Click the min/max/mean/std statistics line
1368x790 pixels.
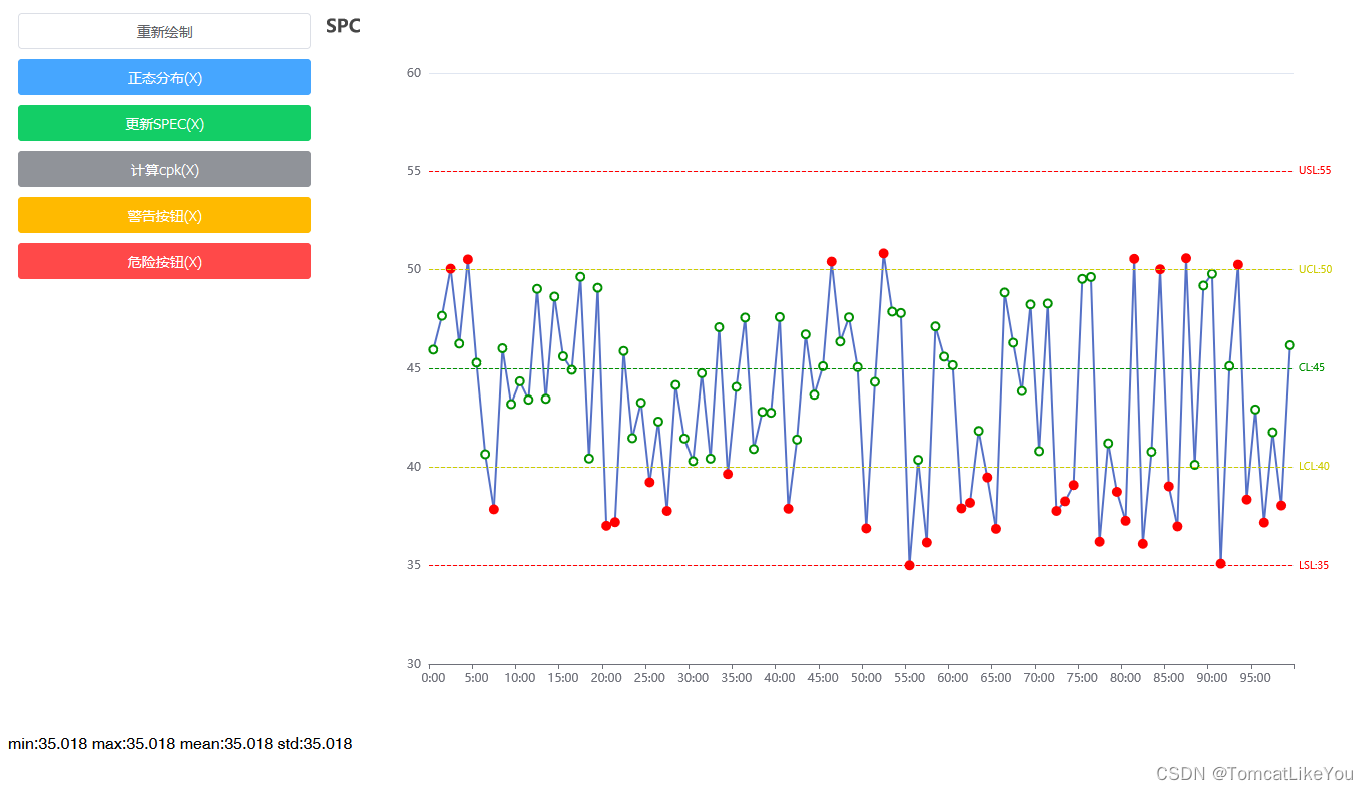tap(180, 744)
